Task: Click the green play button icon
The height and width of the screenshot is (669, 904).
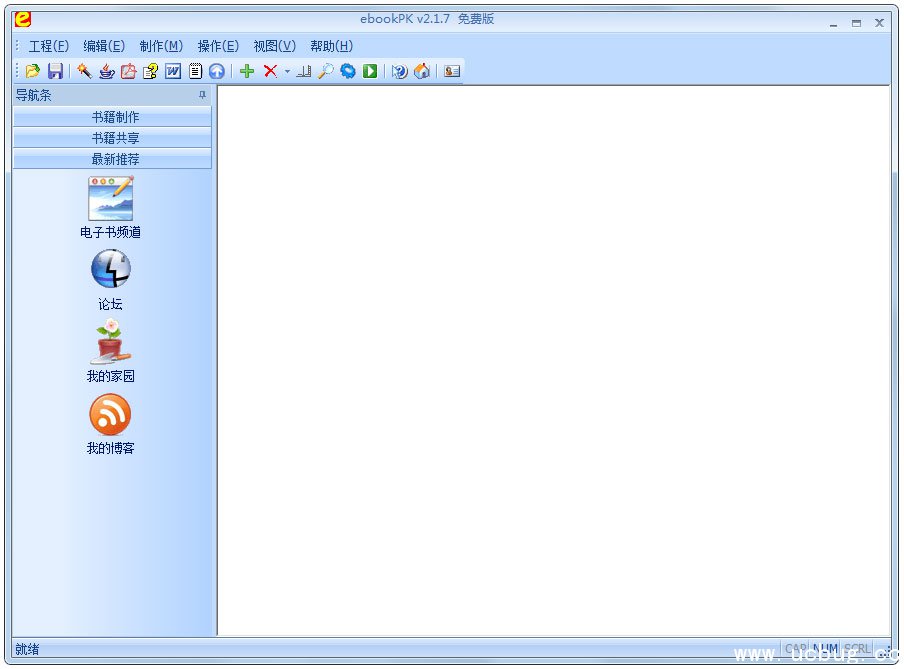Action: (370, 71)
